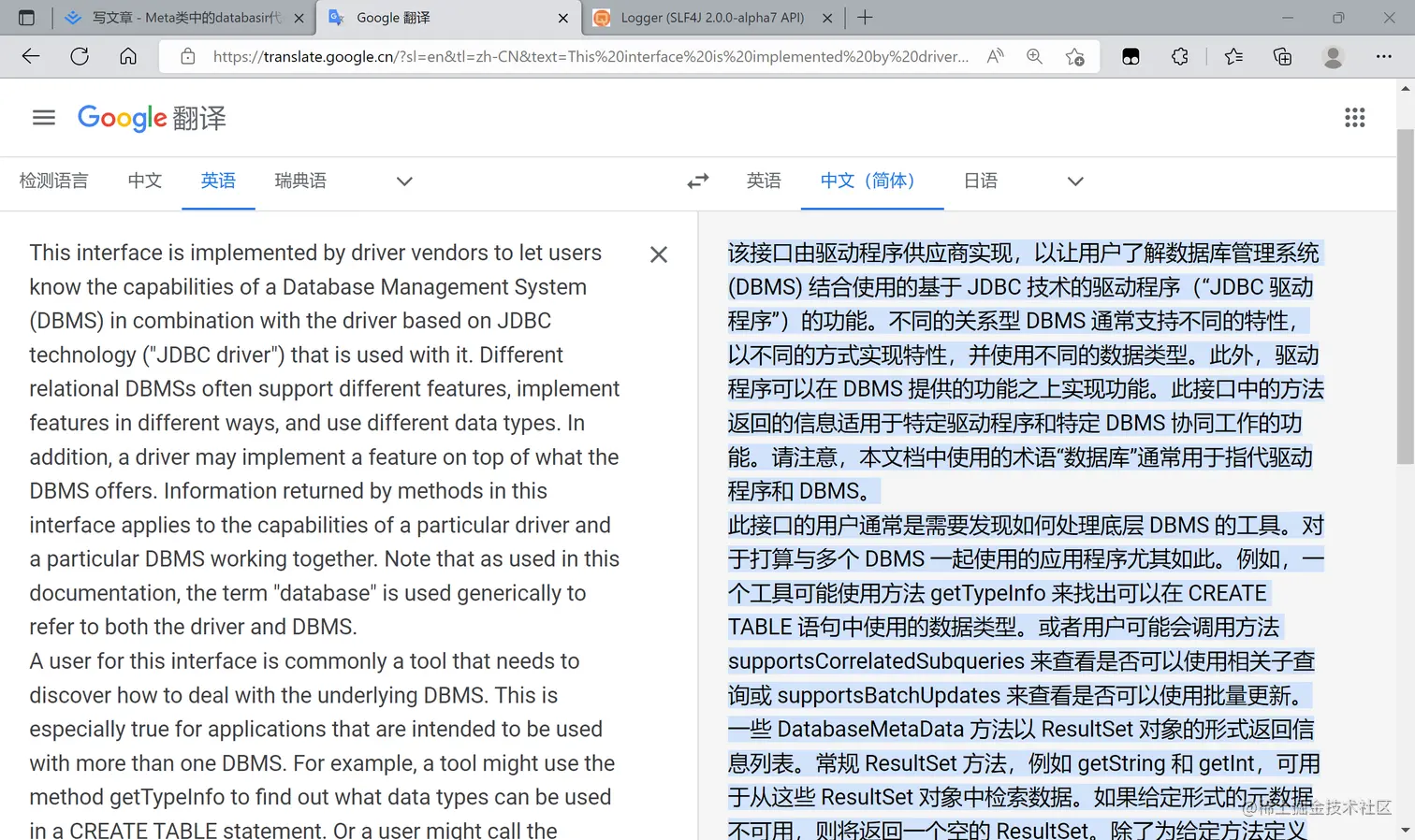The height and width of the screenshot is (840, 1415).
Task: Click the translated line starting with 该接口由驱动程序
Action: pyautogui.click(x=1024, y=253)
